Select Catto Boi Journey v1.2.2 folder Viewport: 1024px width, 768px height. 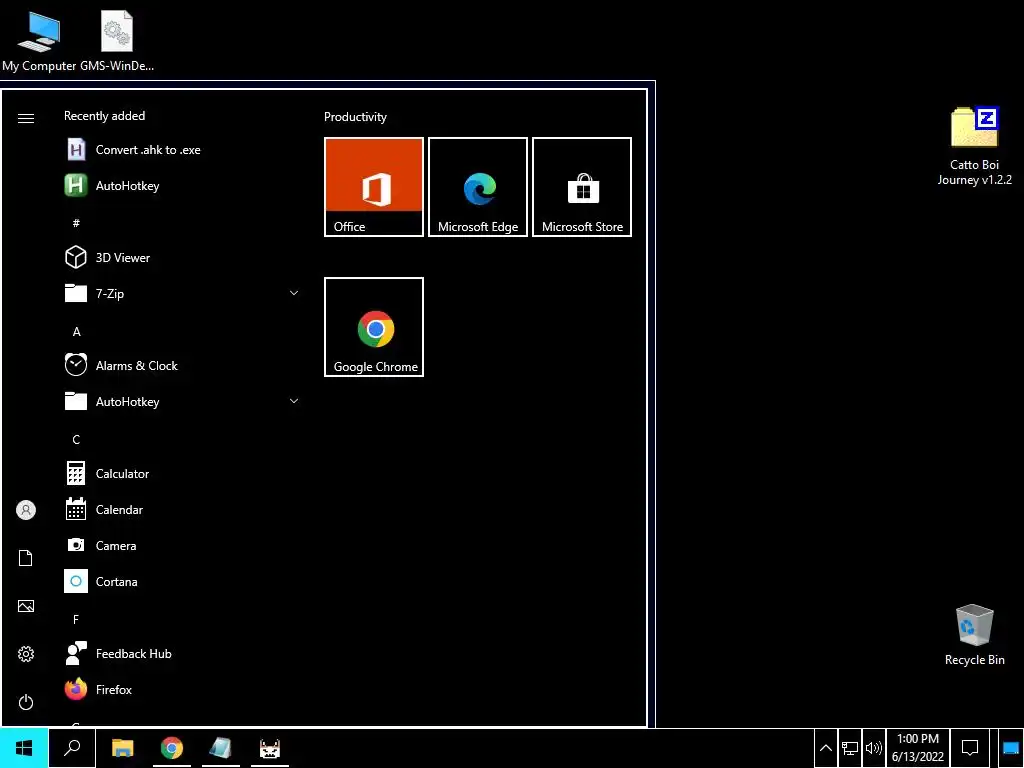pyautogui.click(x=974, y=146)
